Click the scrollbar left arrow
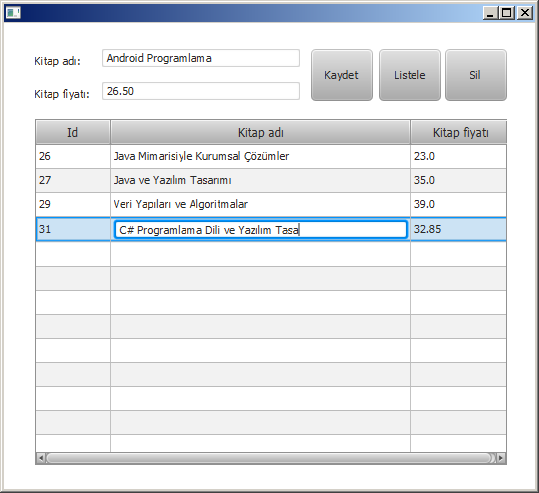 click(41, 458)
